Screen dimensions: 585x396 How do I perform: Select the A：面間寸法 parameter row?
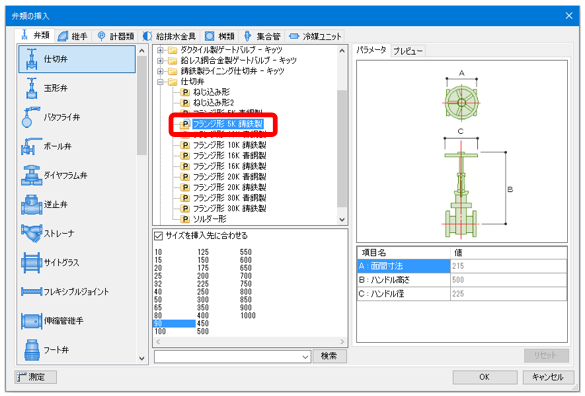(x=404, y=266)
